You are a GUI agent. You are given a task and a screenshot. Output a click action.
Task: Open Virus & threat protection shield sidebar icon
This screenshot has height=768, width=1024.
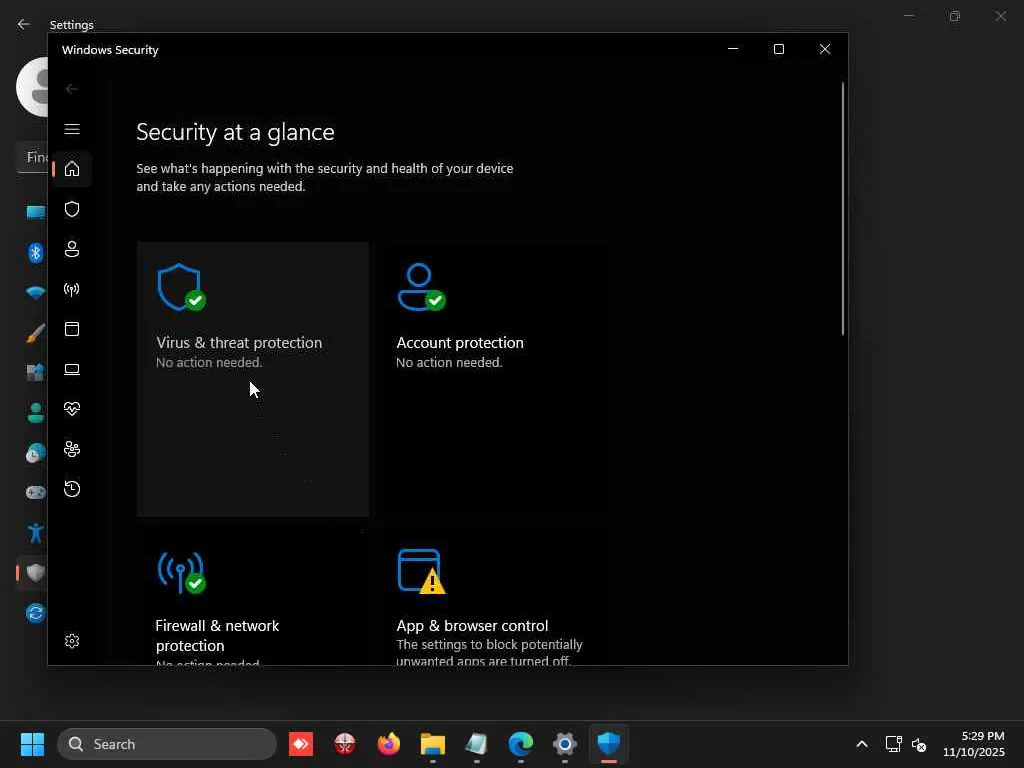tap(72, 209)
